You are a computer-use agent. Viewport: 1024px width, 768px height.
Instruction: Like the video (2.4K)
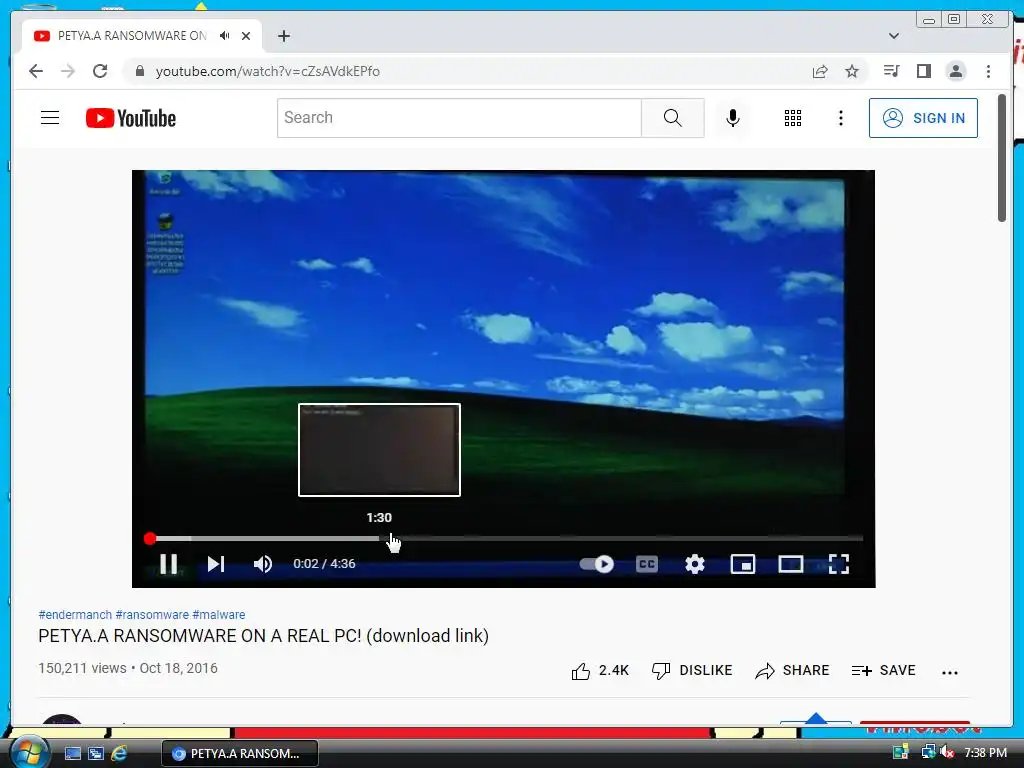[x=600, y=671]
